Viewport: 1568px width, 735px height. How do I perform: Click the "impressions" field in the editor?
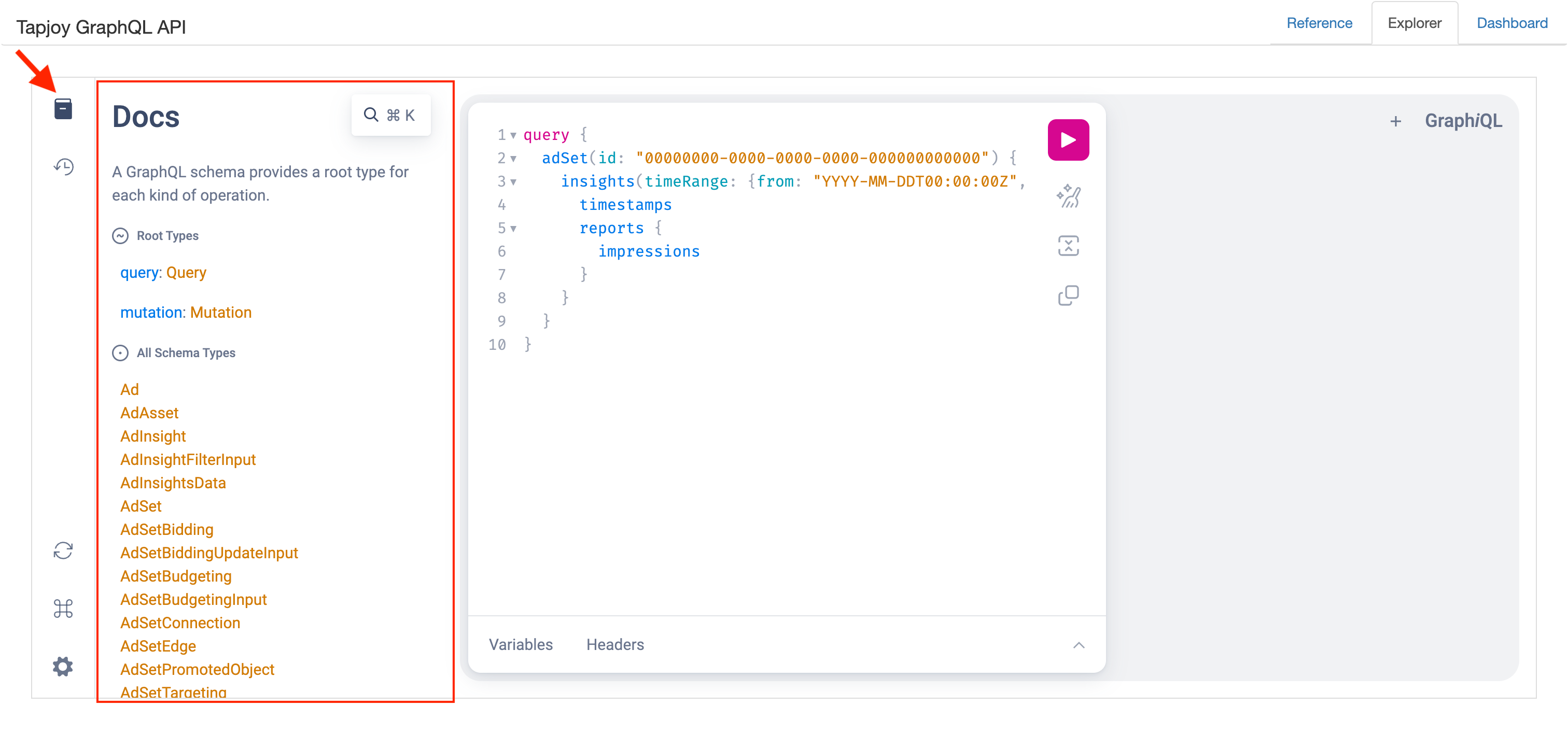click(649, 252)
